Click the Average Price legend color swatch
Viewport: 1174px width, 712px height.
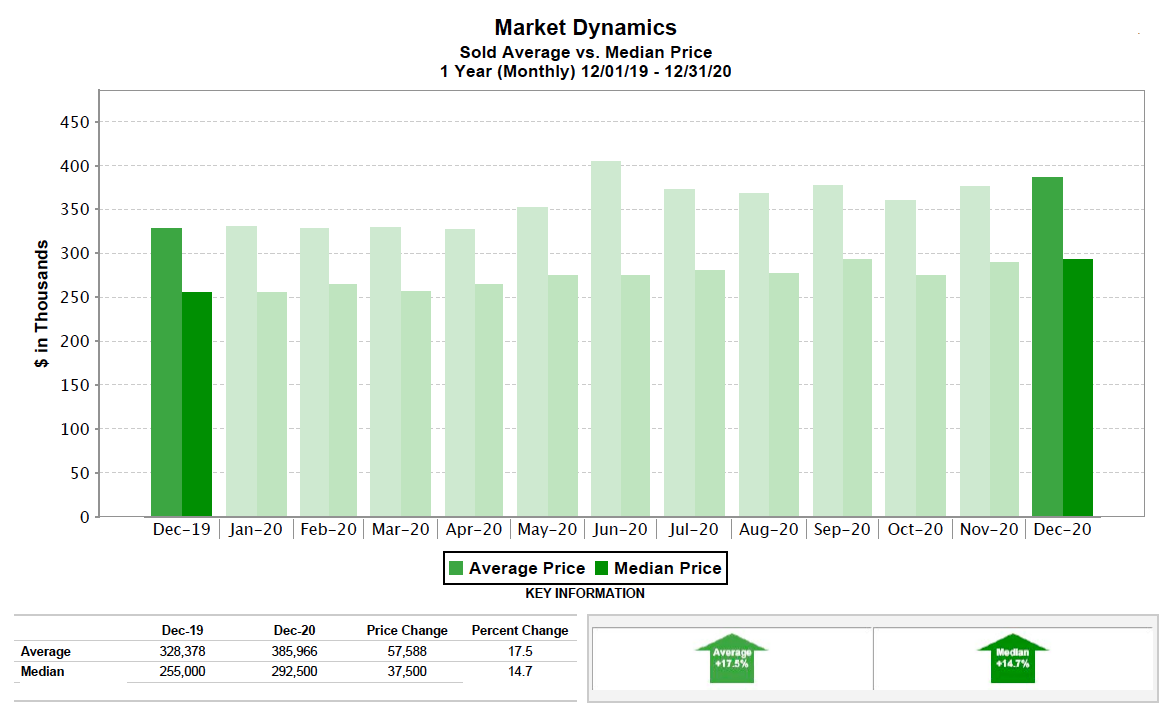(x=455, y=568)
